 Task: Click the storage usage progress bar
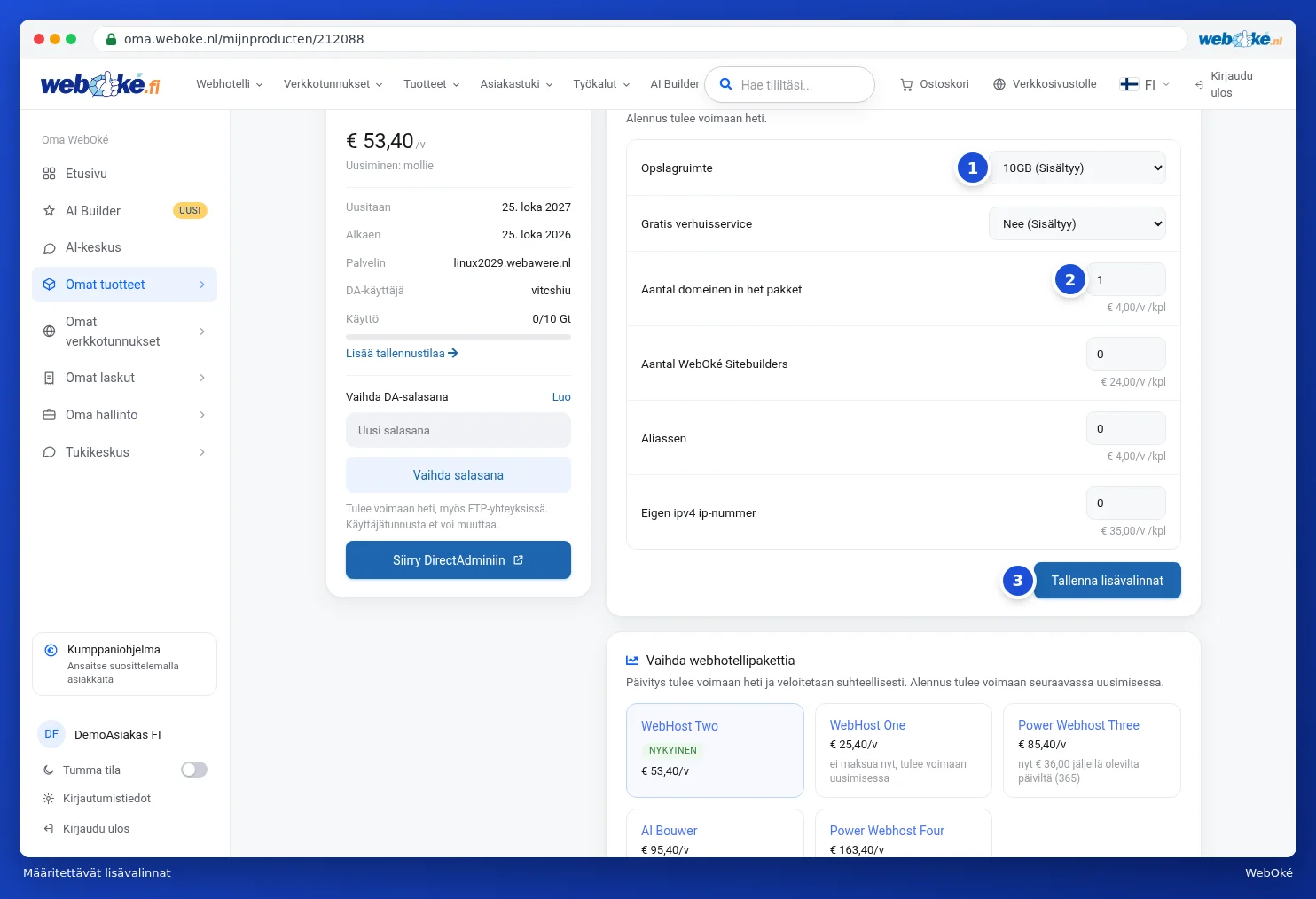pyautogui.click(x=458, y=337)
